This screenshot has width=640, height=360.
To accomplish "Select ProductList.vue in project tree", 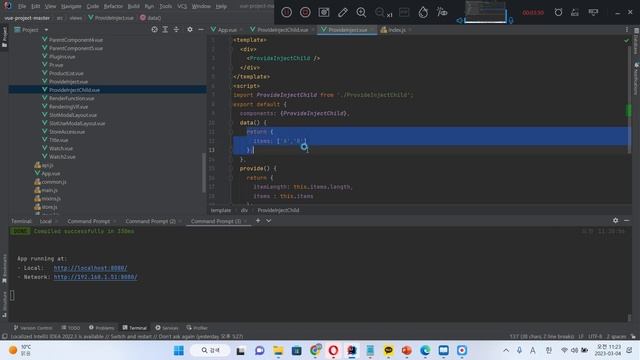I will click(66, 73).
